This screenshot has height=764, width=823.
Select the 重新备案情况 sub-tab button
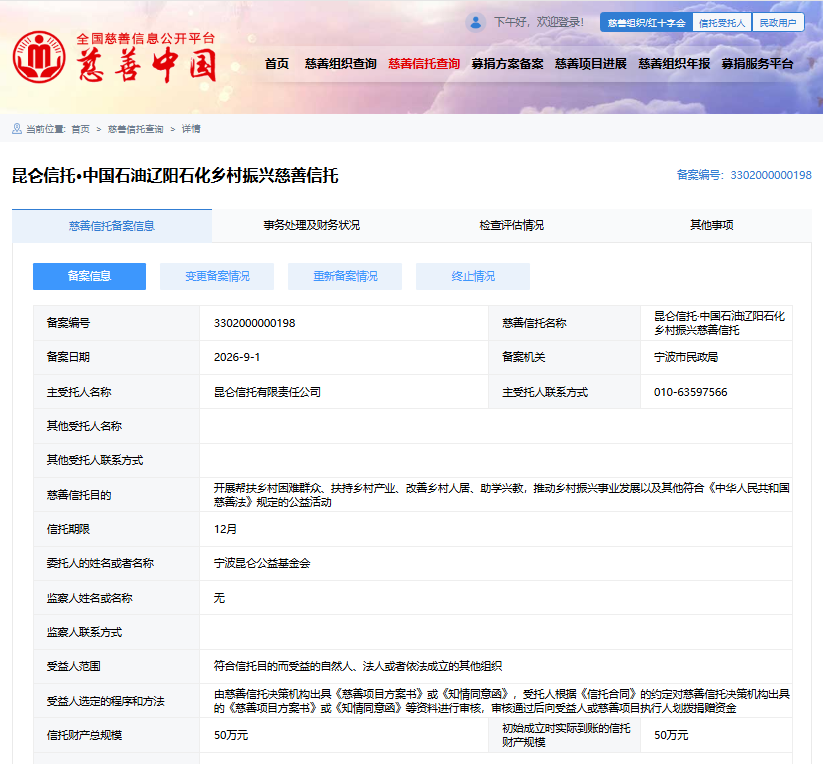click(345, 276)
